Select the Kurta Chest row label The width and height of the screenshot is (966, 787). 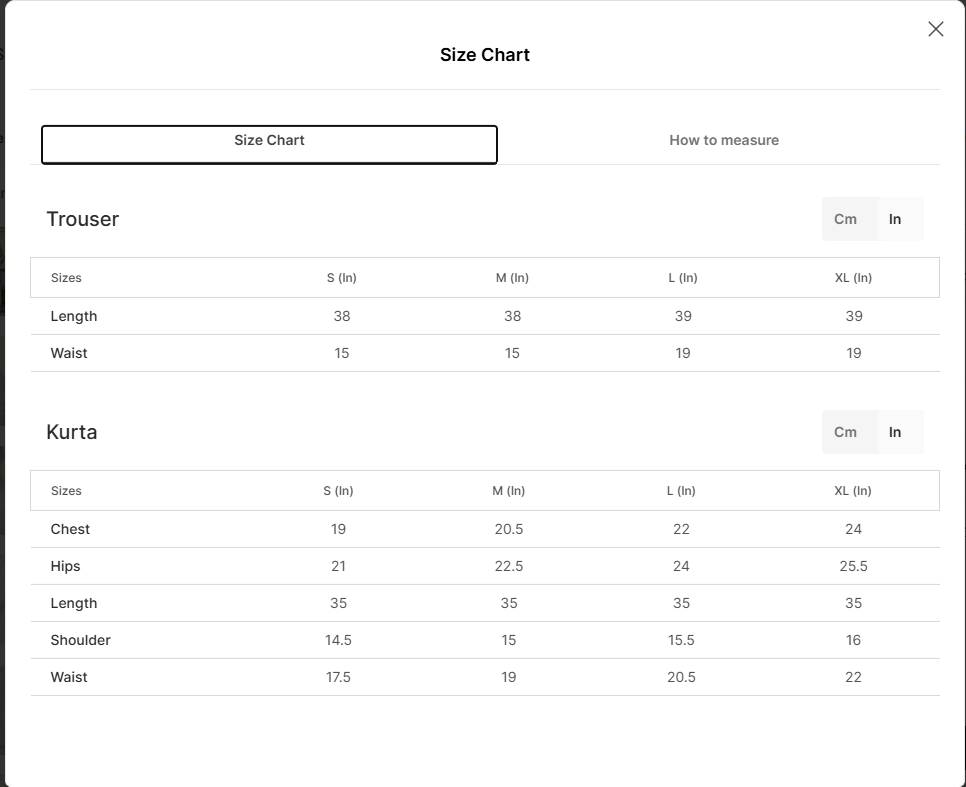(70, 529)
